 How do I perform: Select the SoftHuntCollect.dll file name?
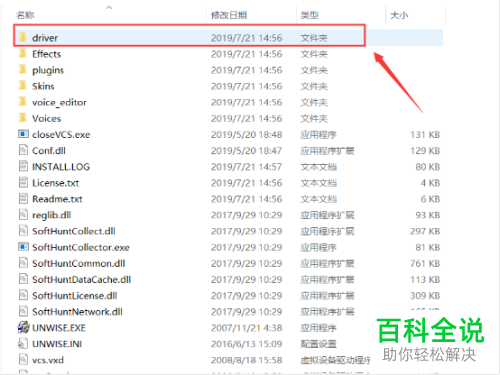coord(74,231)
